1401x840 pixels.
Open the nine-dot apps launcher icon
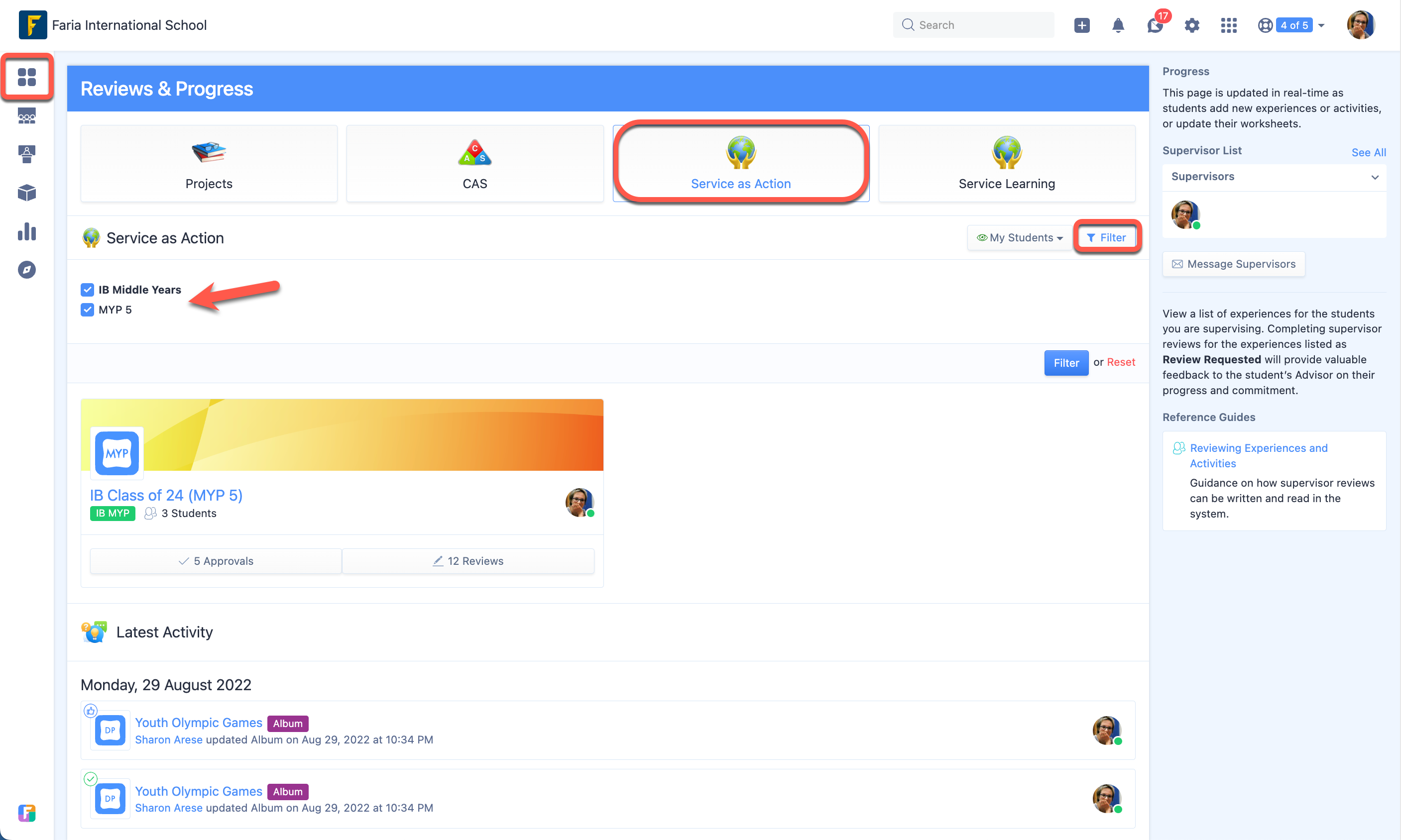pyautogui.click(x=1228, y=25)
